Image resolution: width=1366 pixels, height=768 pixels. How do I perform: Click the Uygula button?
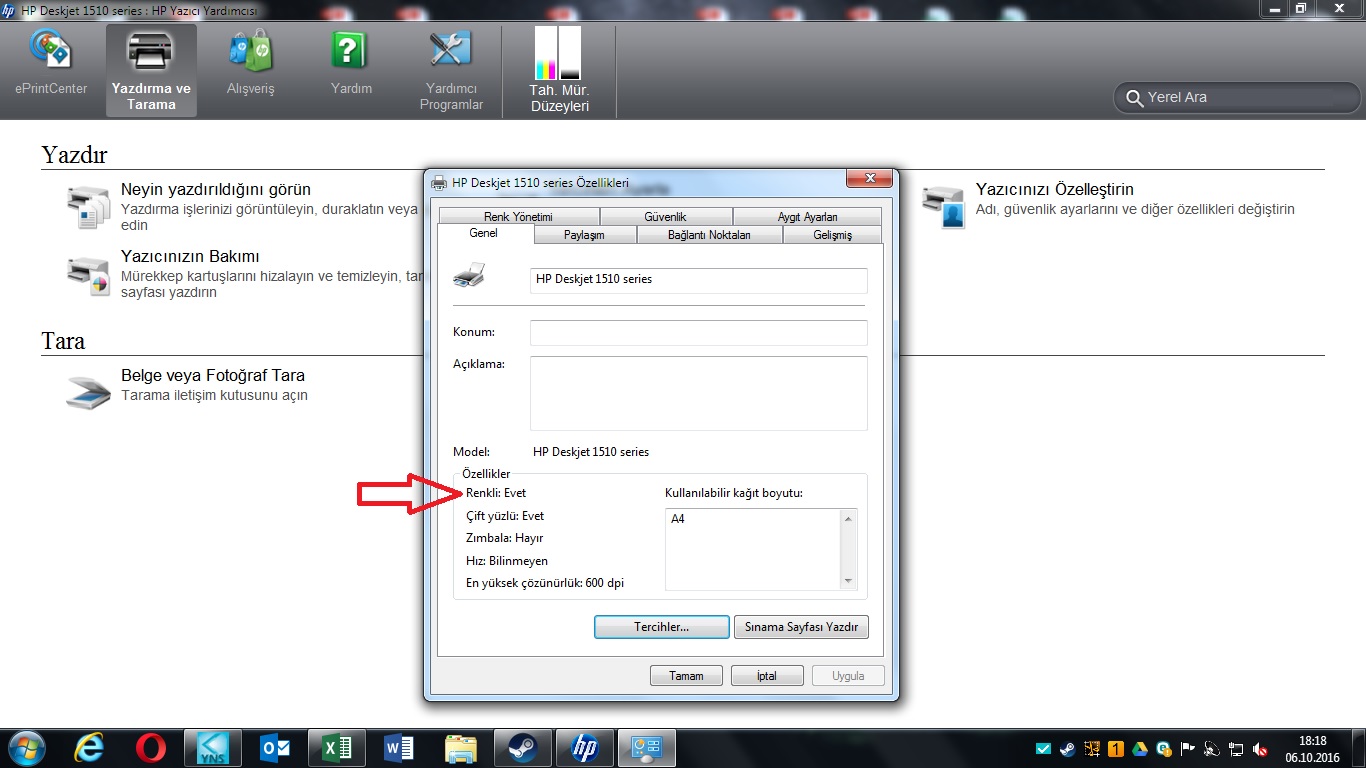pos(848,676)
